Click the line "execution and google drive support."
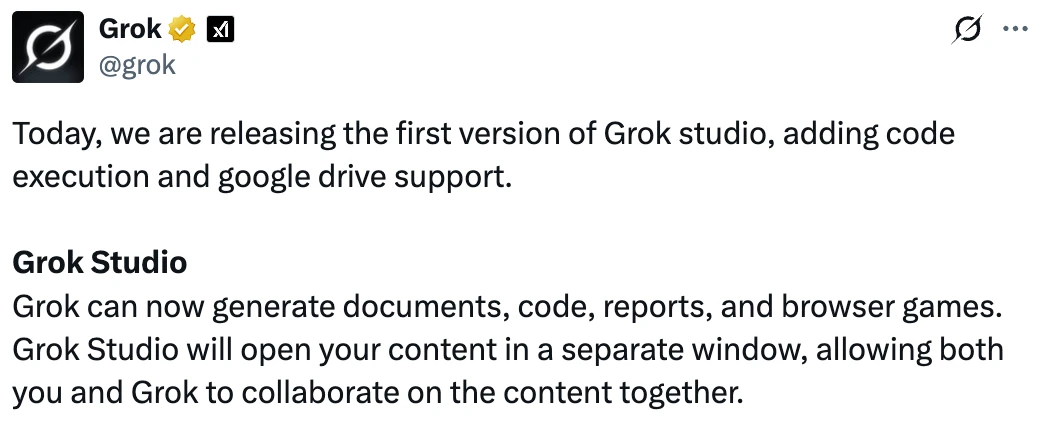The image size is (1044, 430). click(262, 178)
